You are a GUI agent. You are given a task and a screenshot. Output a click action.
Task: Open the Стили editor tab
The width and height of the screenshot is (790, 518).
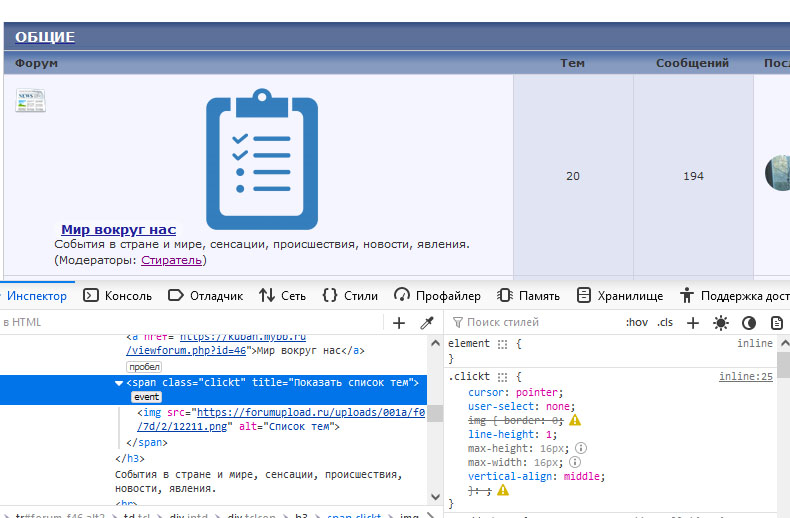coord(350,296)
